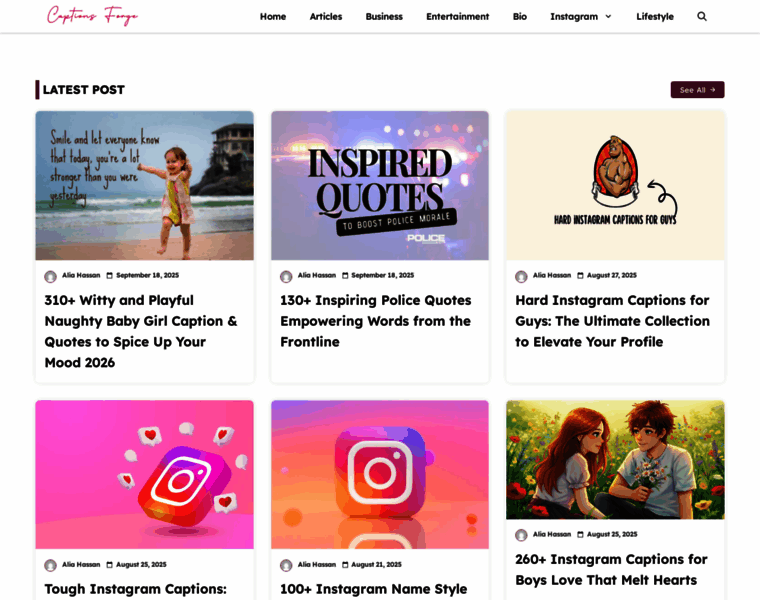Screen dimensions: 760x600
Task: Click the See All button
Action: tap(697, 90)
